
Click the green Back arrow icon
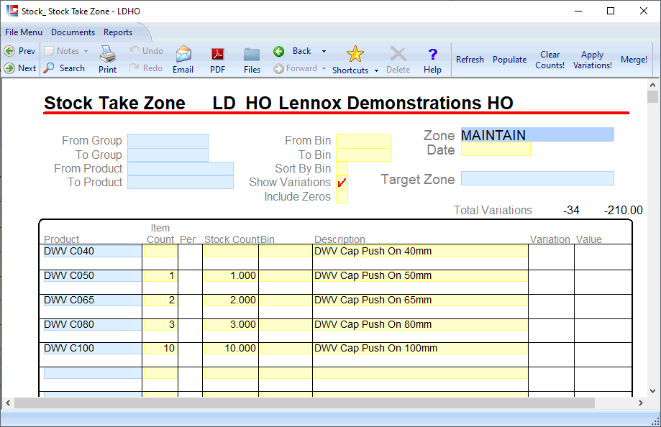(279, 51)
